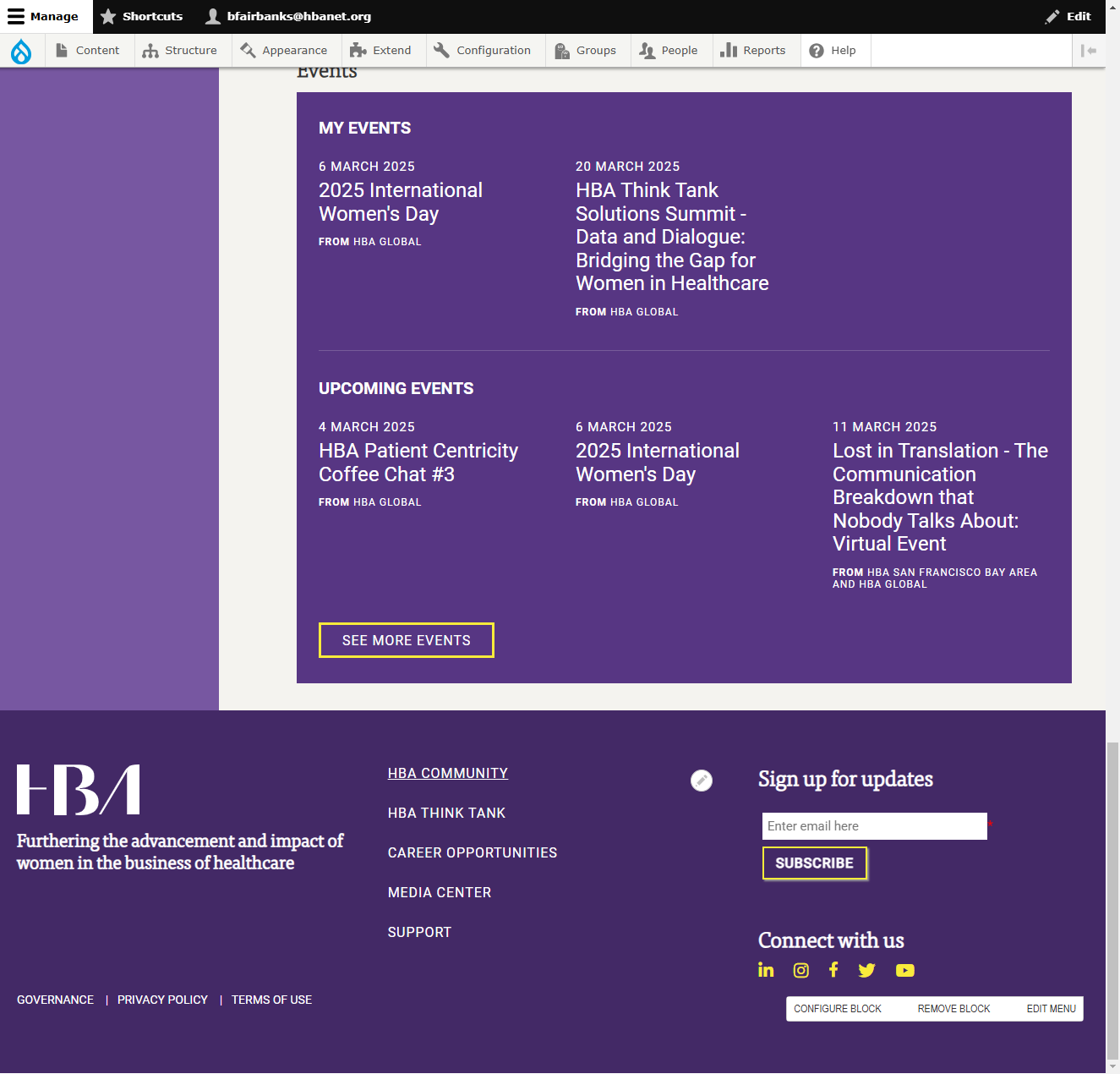Open Lost in Translation virtual event
Image resolution: width=1120 pixels, height=1074 pixels.
[x=940, y=497]
